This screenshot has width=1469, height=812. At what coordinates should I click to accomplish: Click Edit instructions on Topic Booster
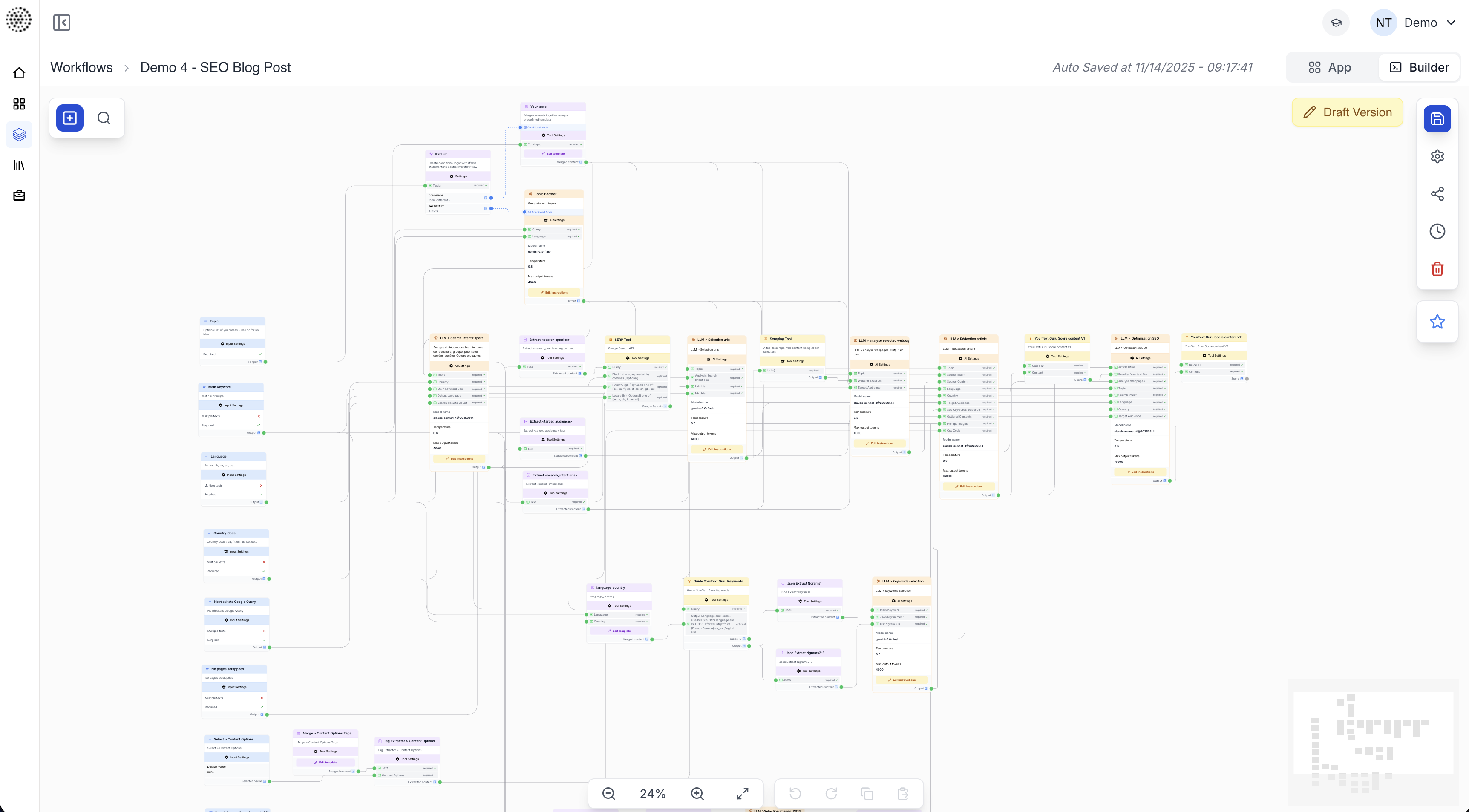click(554, 293)
